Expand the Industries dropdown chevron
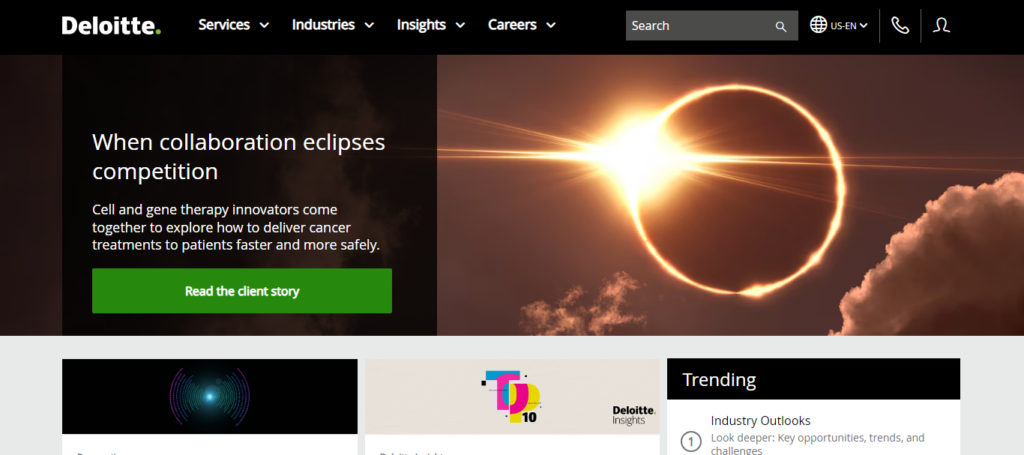 point(369,26)
